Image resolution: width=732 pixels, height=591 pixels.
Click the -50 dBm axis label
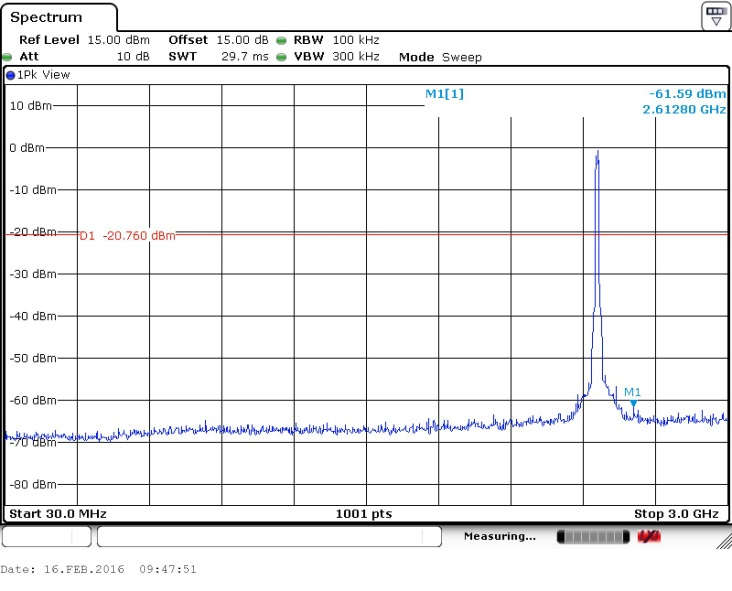click(33, 358)
